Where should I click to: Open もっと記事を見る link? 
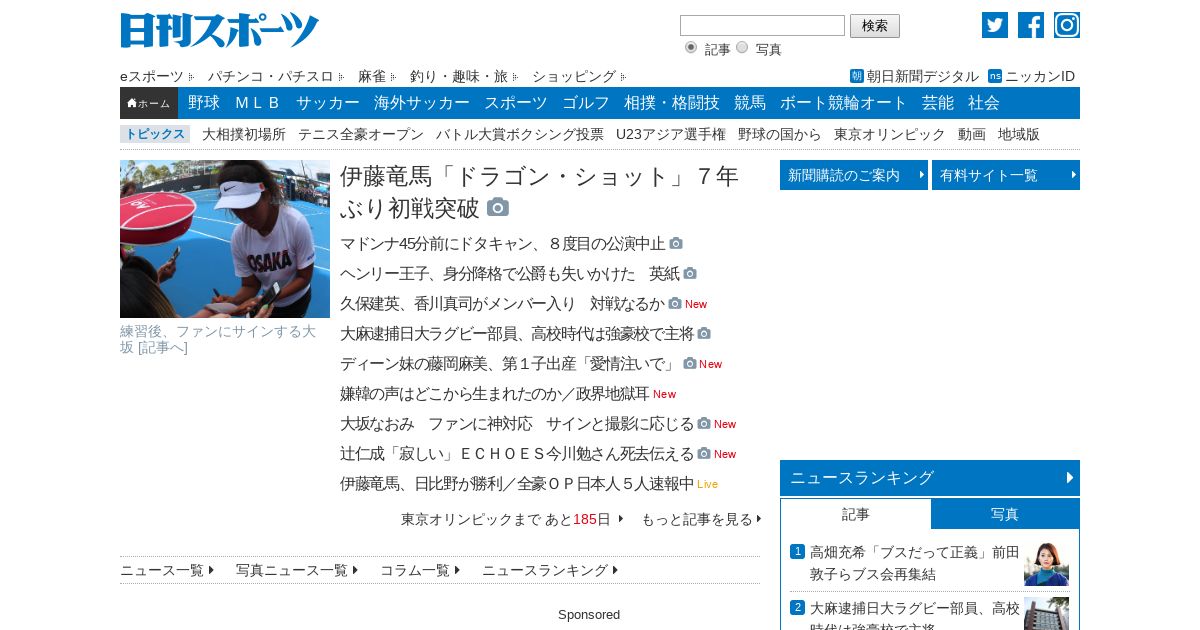[x=701, y=519]
